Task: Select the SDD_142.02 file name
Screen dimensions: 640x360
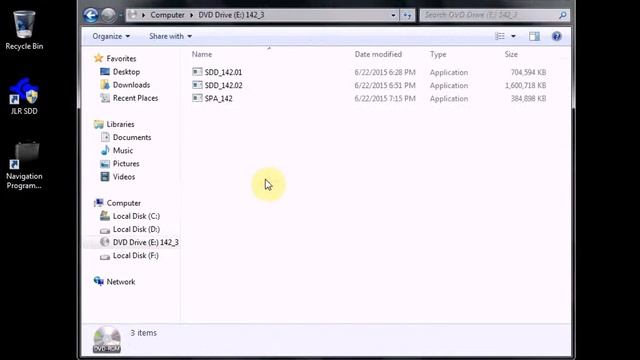Action: point(223,85)
